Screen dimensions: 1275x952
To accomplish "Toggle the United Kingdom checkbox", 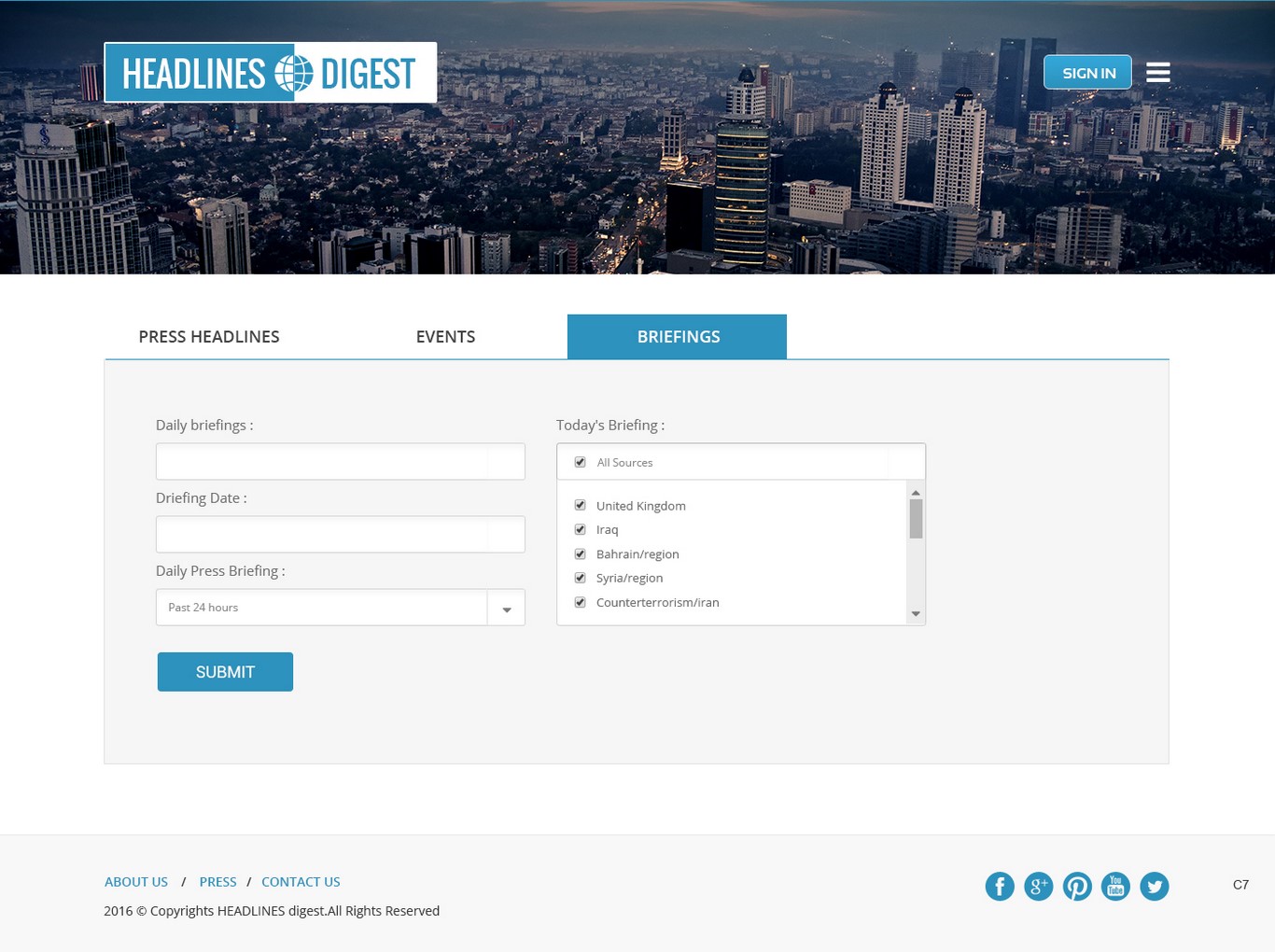I will pos(580,505).
